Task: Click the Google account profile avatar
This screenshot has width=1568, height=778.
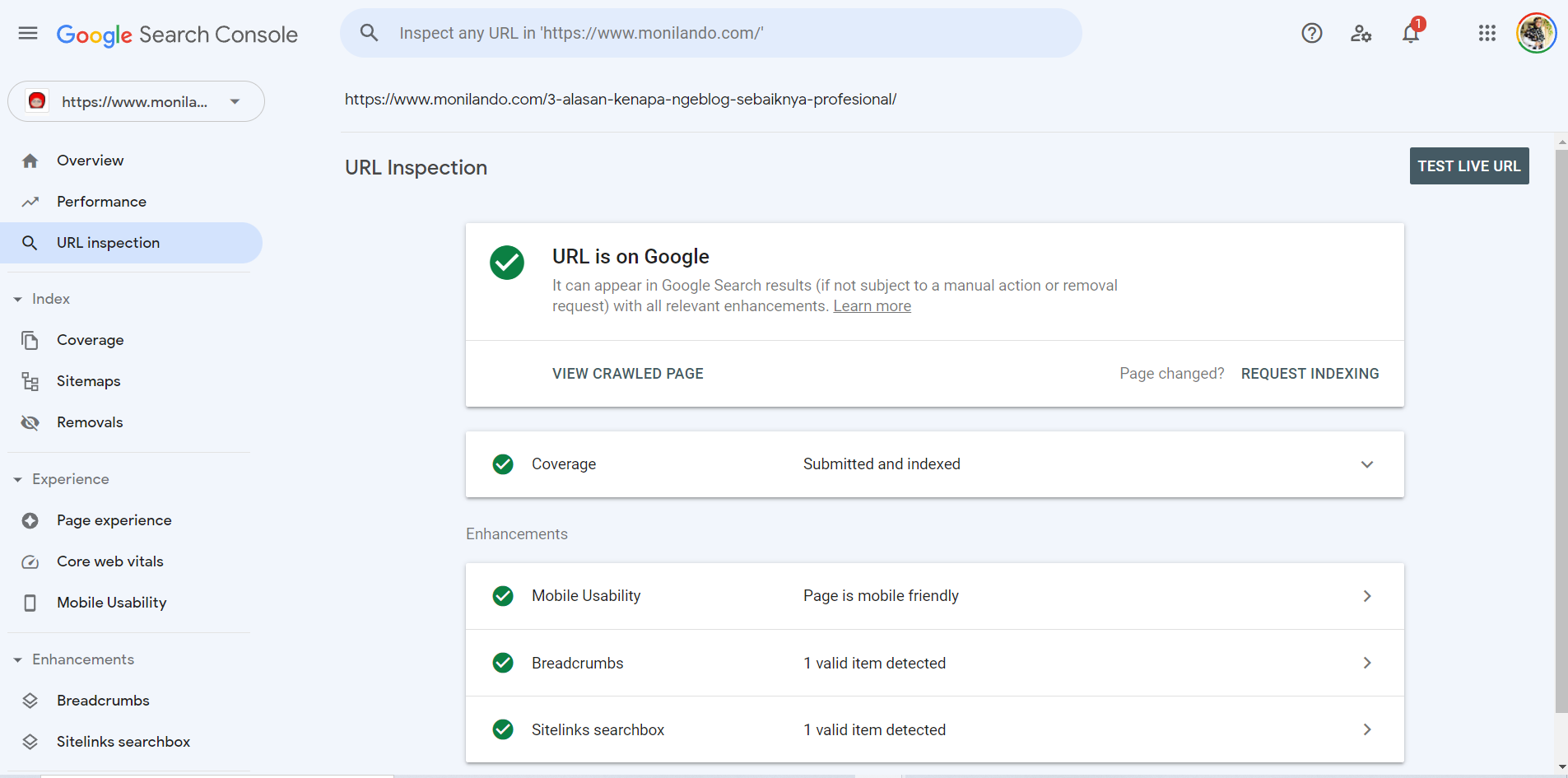Action: [x=1536, y=33]
